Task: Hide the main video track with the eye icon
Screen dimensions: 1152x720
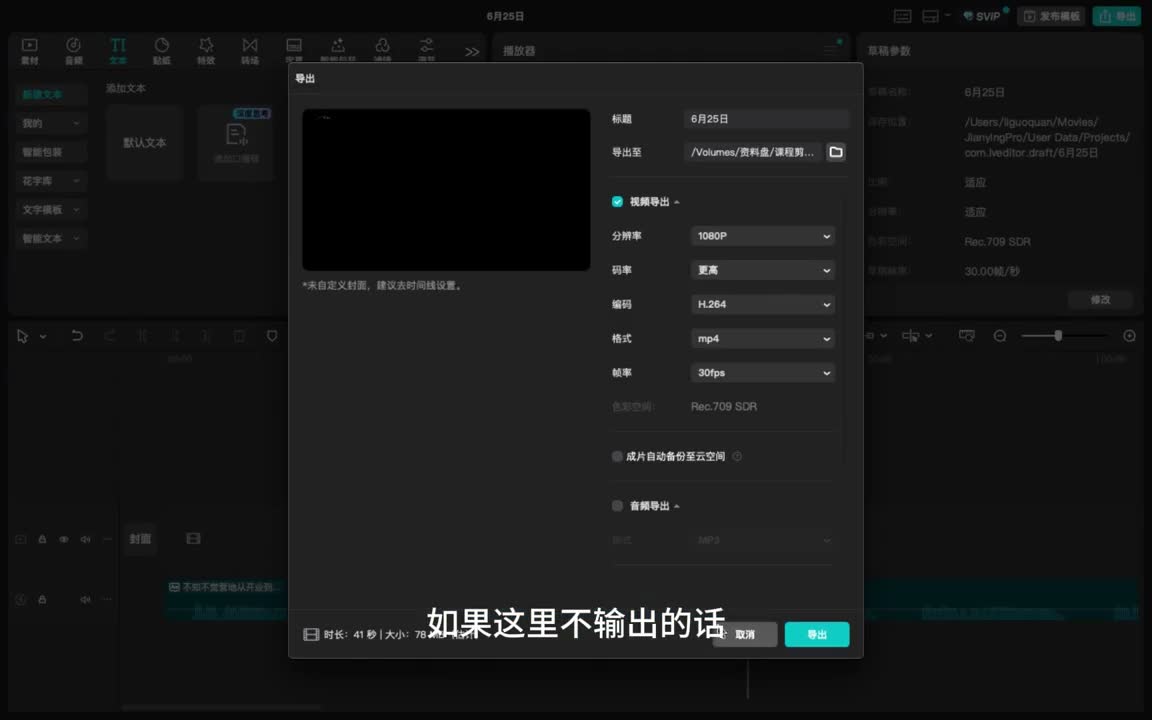Action: 64,539
